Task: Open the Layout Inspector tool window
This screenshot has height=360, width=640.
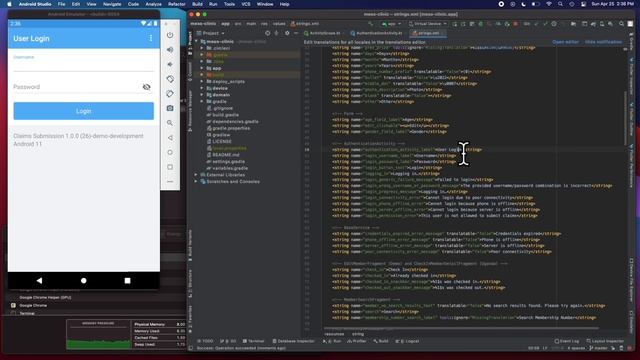Action: (605, 341)
